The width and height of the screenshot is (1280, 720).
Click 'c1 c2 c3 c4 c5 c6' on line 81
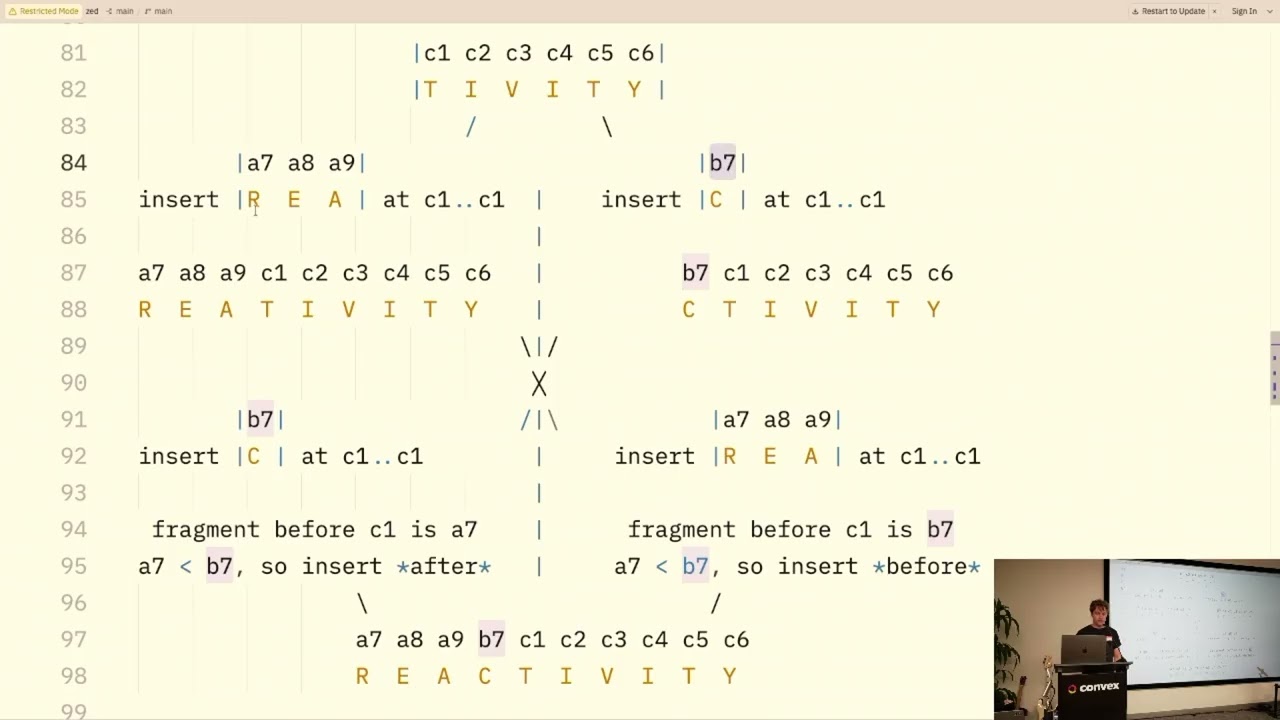click(539, 53)
